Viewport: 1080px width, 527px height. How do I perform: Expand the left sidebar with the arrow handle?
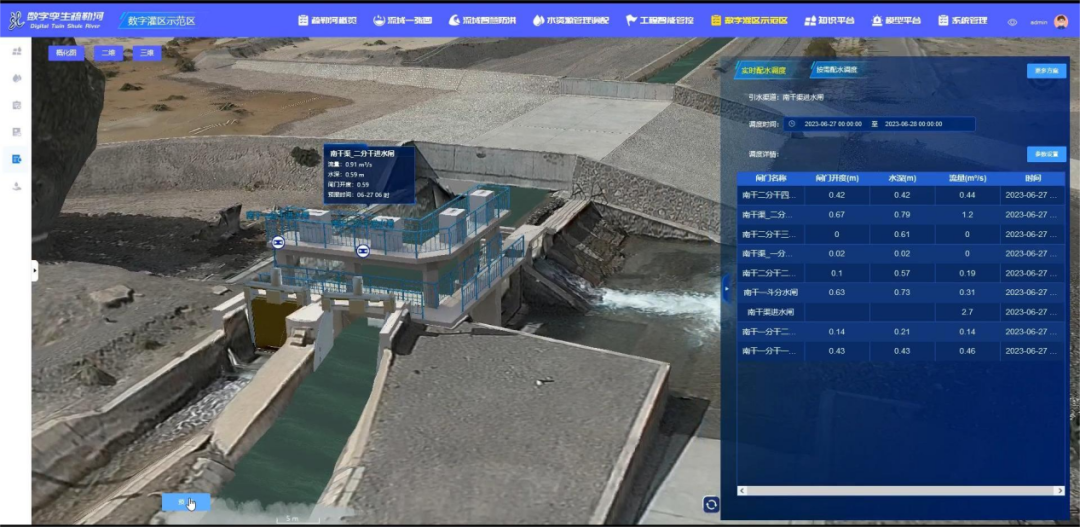pyautogui.click(x=35, y=271)
